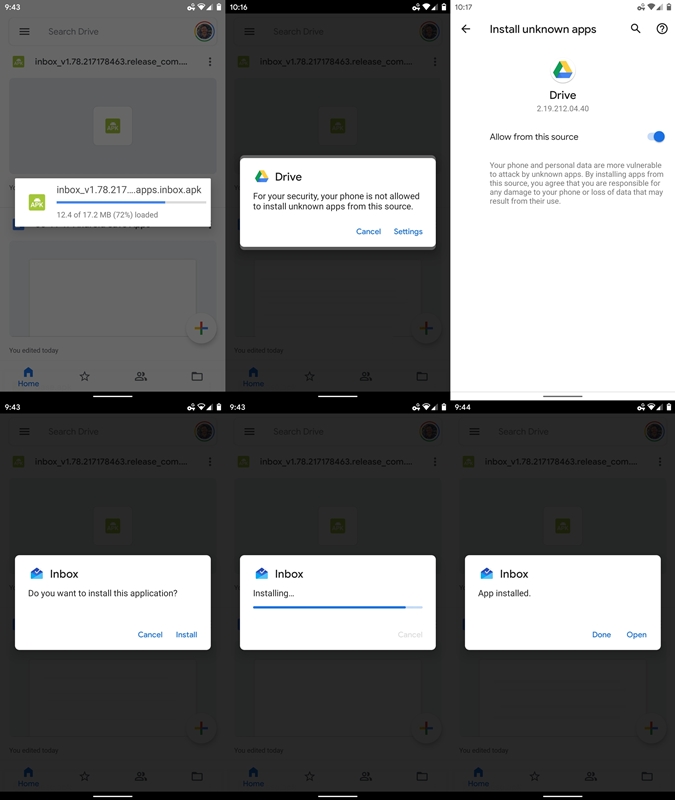This screenshot has height=800, width=675.
Task: Click Cancel in Drive security dialog
Action: pyautogui.click(x=368, y=232)
